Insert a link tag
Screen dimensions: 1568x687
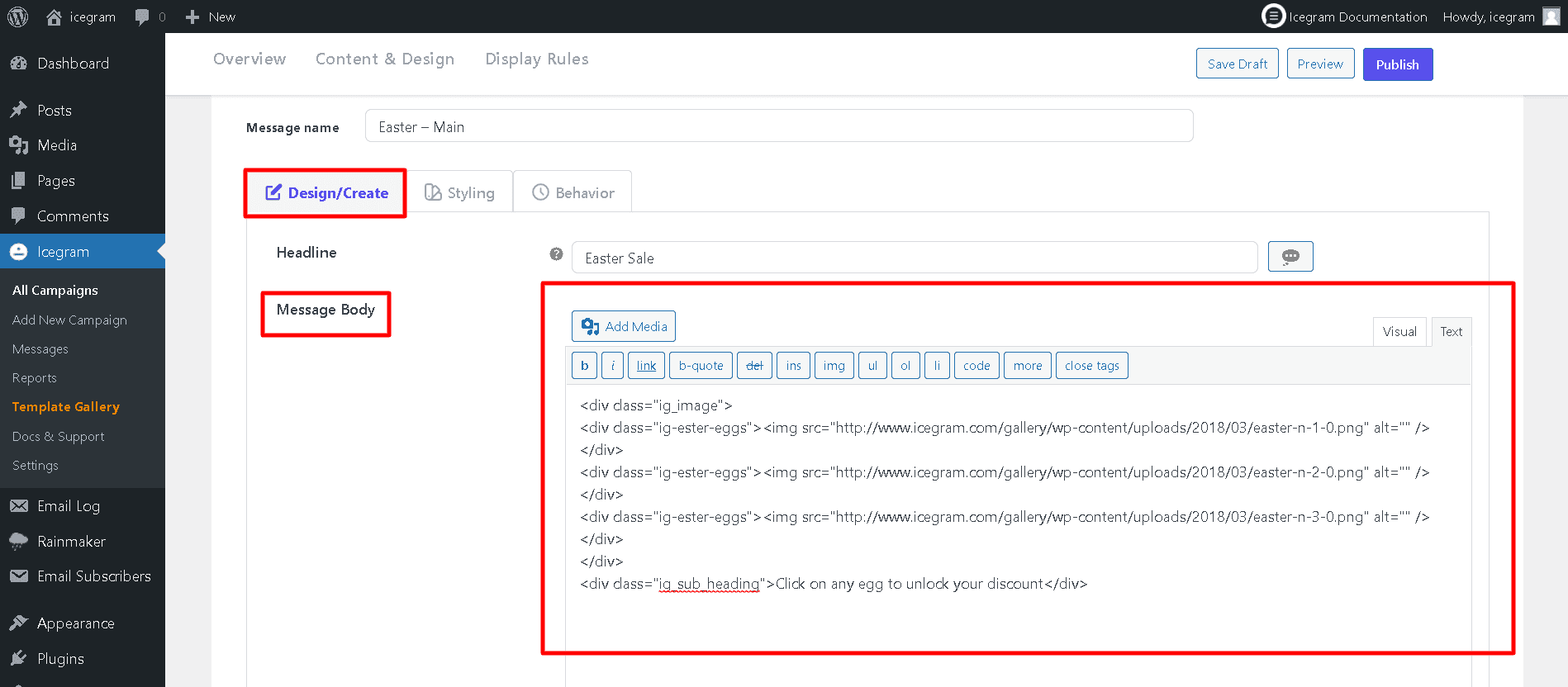click(646, 366)
